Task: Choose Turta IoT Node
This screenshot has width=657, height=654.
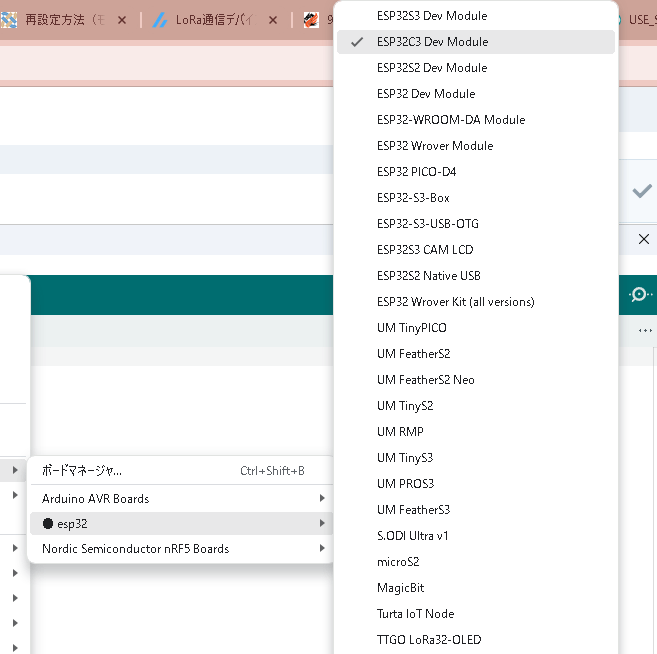Action: click(476, 613)
